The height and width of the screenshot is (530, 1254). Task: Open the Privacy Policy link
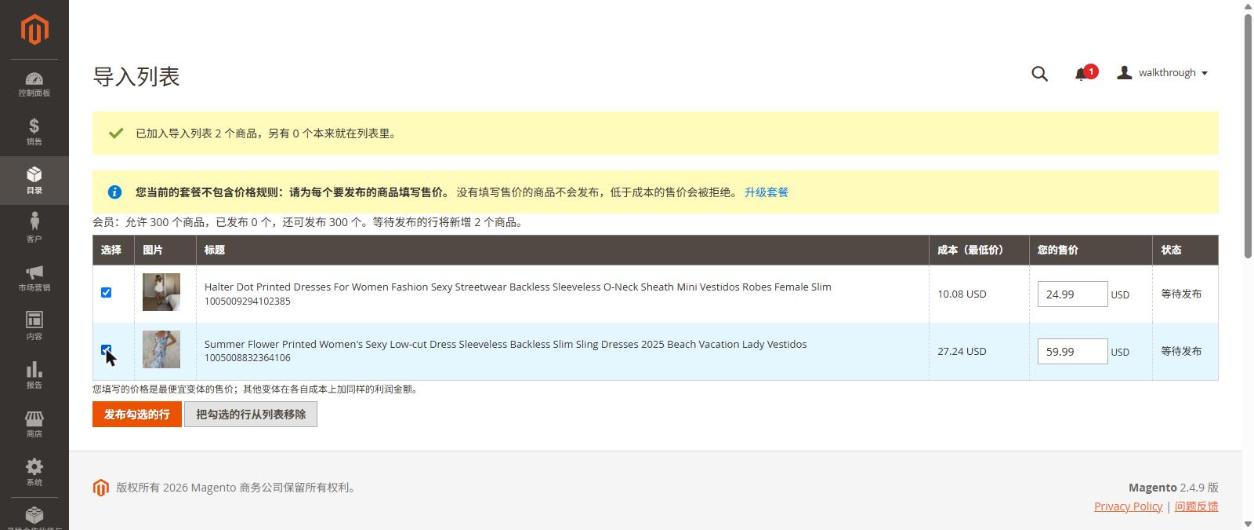pos(1128,506)
